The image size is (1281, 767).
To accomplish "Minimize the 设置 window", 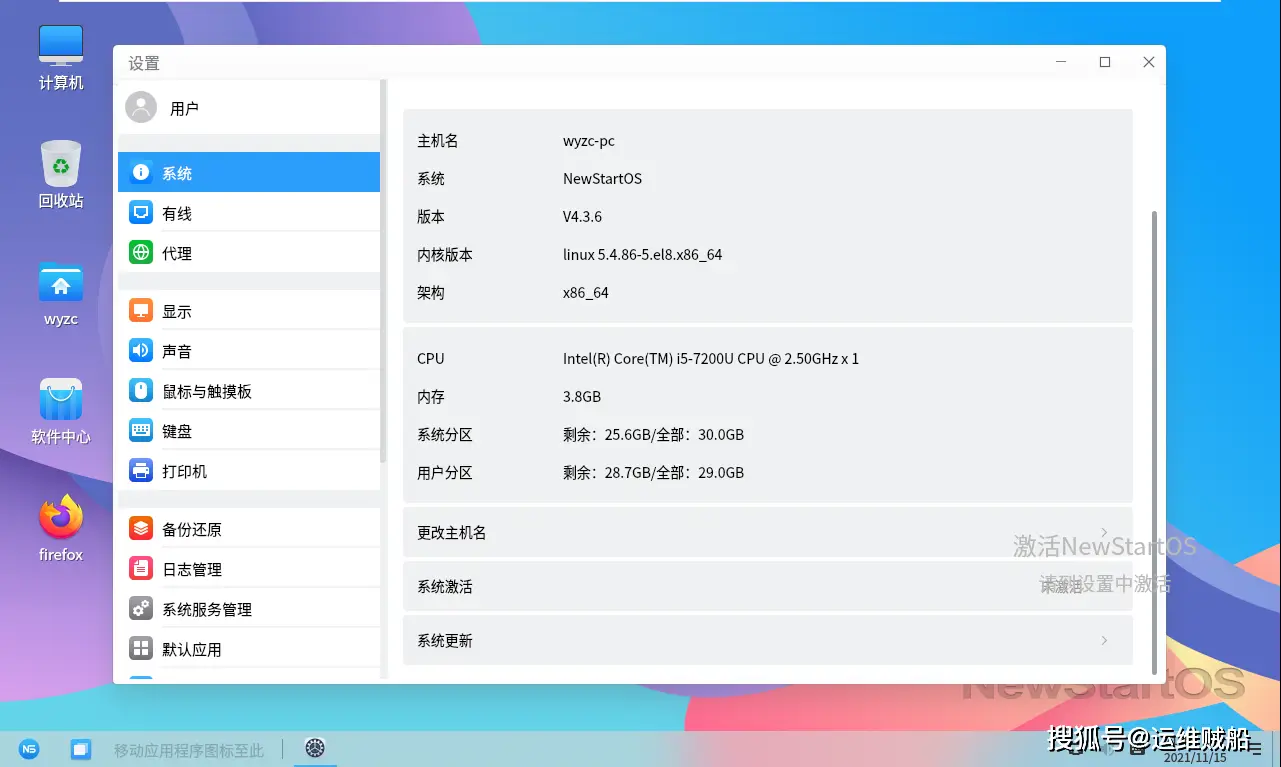I will tap(1061, 62).
